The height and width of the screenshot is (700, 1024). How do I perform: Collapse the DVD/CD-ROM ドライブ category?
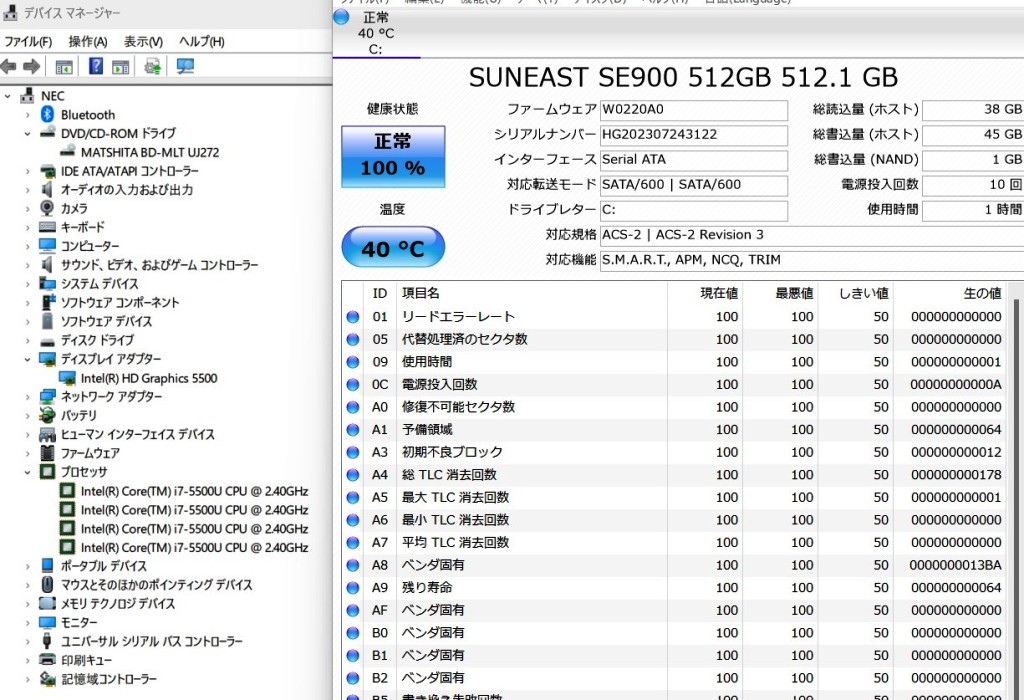(27, 134)
